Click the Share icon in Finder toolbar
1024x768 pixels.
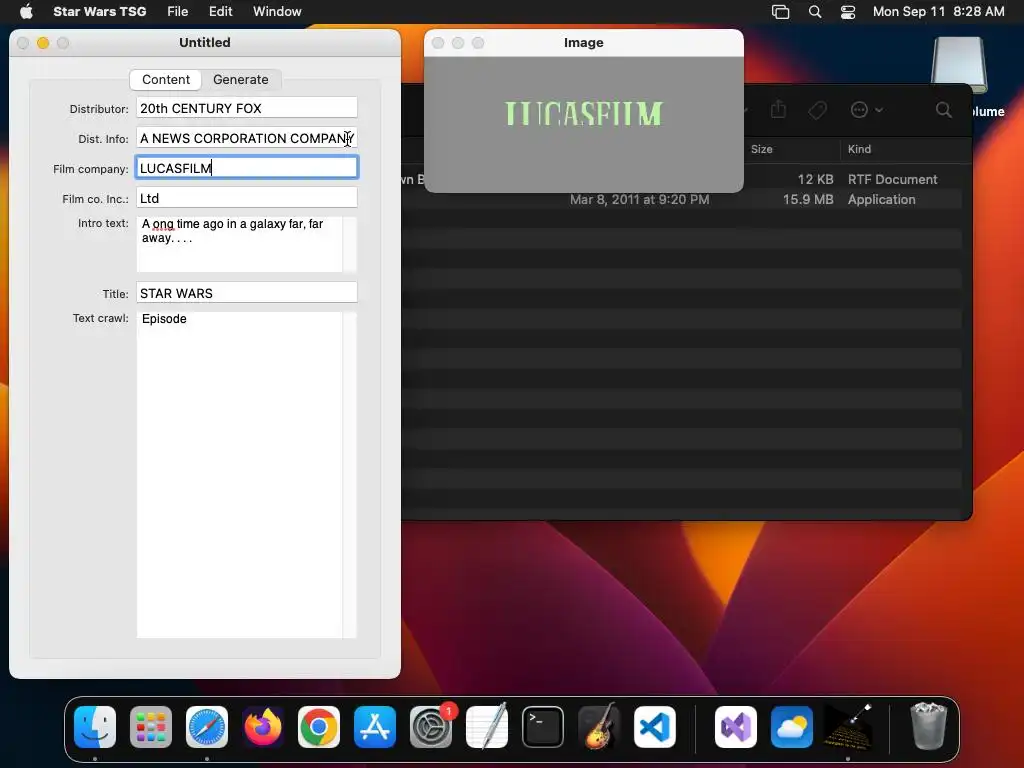[x=778, y=109]
